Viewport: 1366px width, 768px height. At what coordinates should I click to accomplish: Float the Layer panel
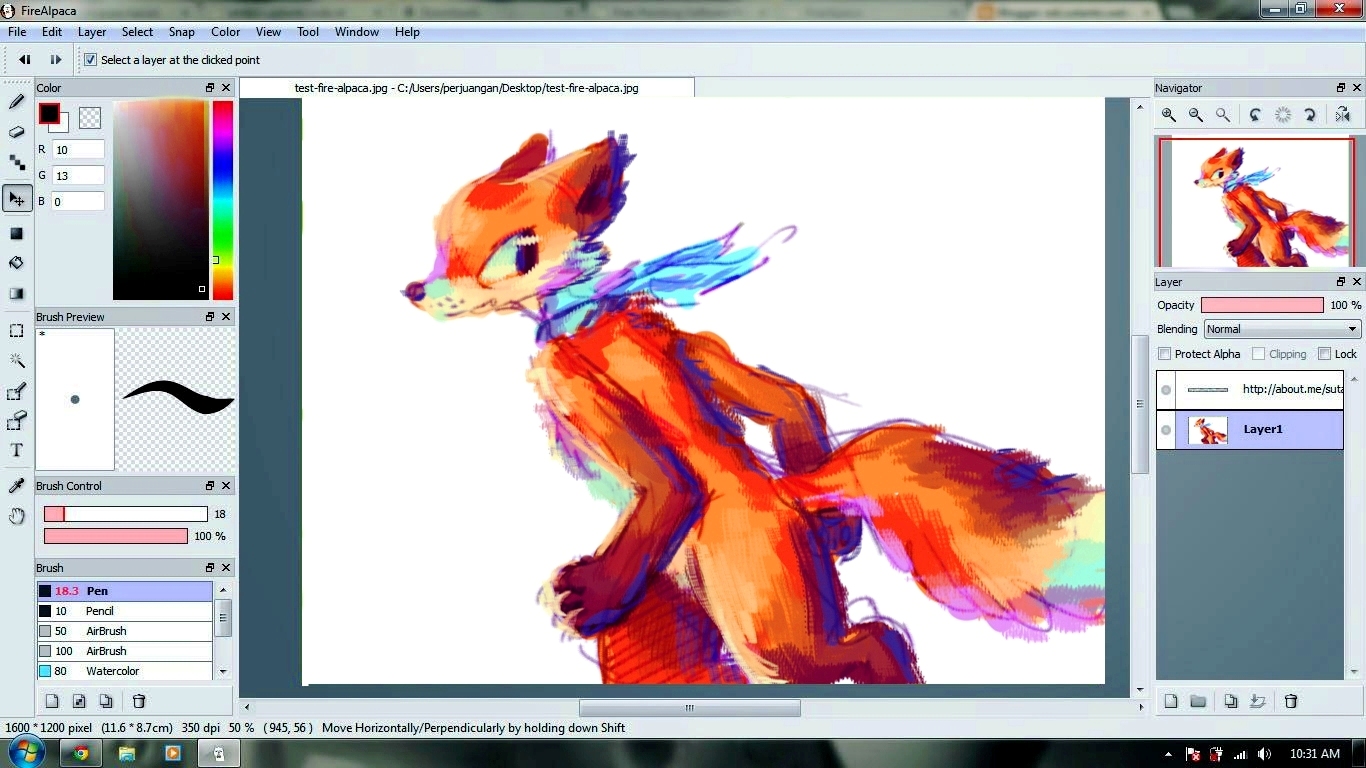tap(1341, 282)
